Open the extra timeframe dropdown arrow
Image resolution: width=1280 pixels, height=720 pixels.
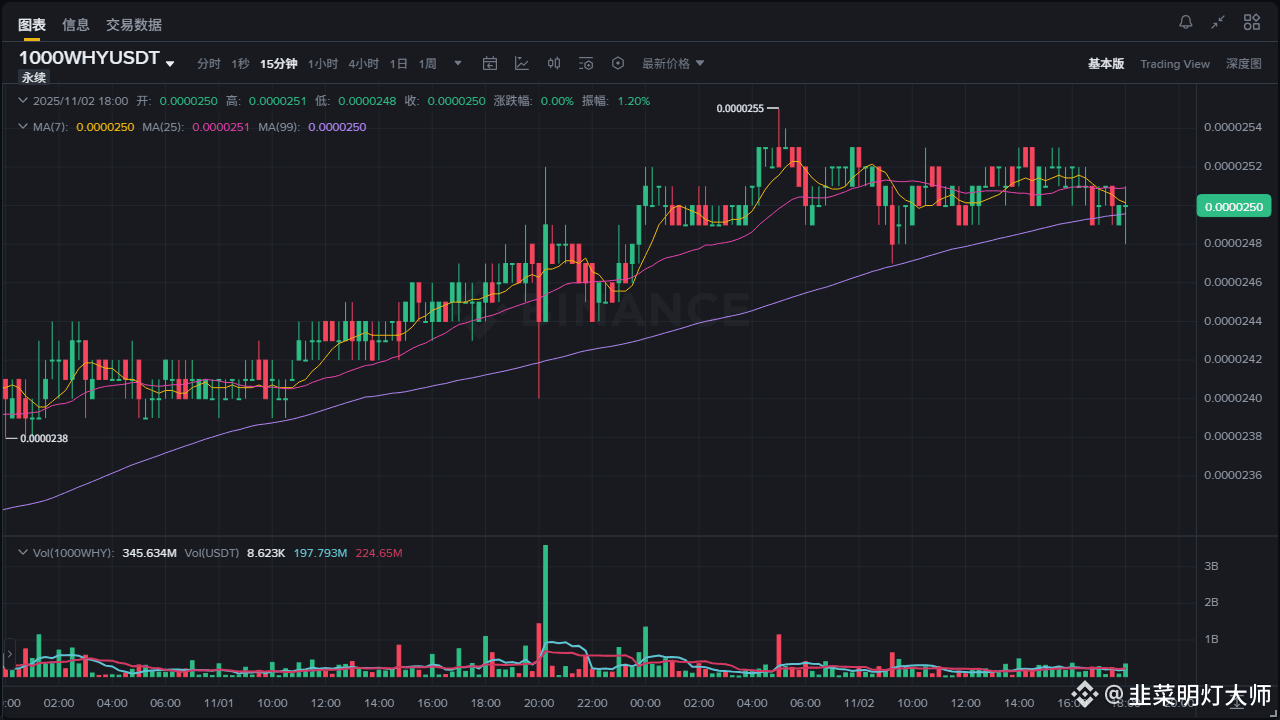[x=457, y=63]
